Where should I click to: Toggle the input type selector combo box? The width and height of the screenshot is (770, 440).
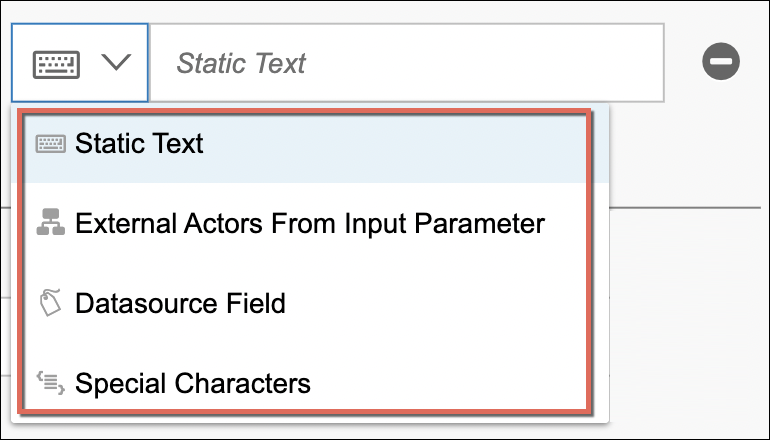coord(81,64)
